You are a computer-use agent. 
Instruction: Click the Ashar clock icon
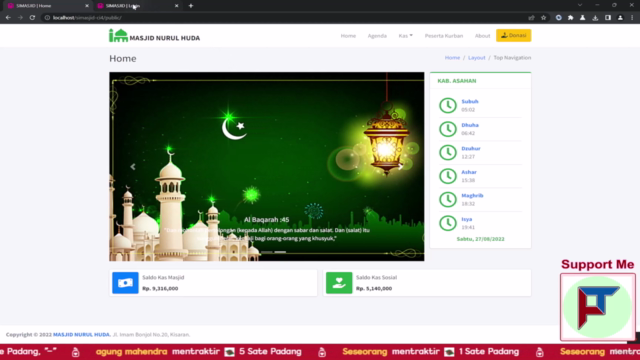448,176
